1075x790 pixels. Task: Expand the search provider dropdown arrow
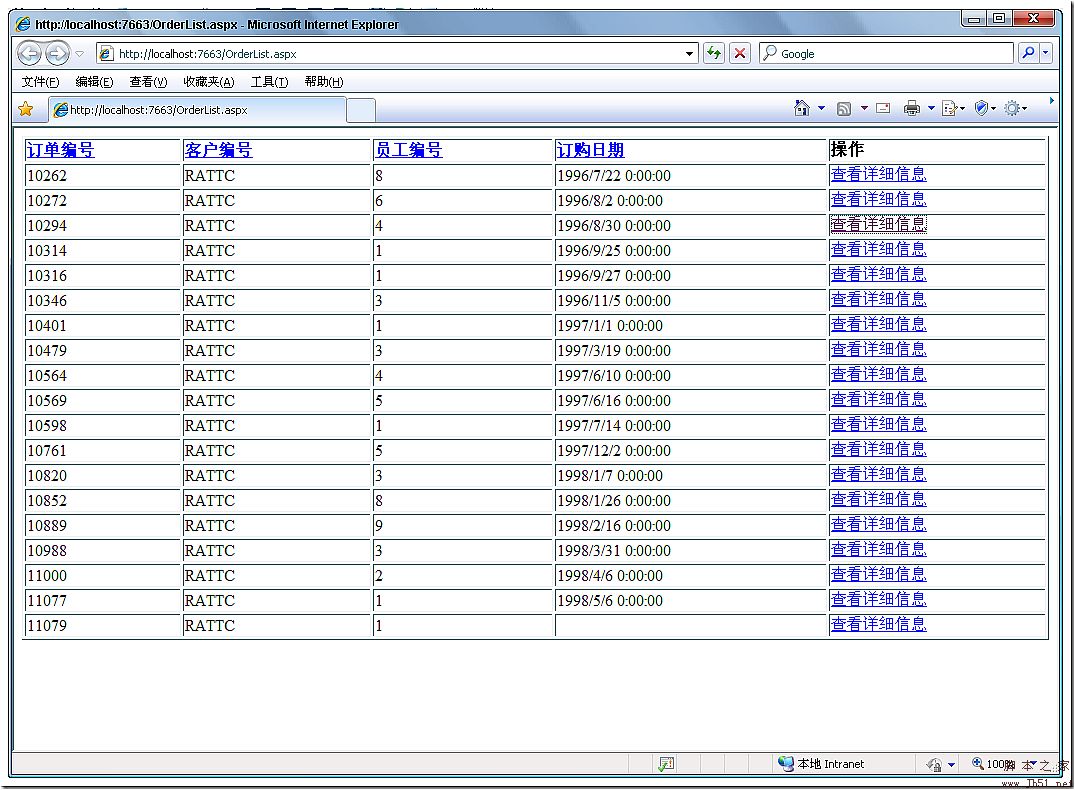coord(1046,54)
